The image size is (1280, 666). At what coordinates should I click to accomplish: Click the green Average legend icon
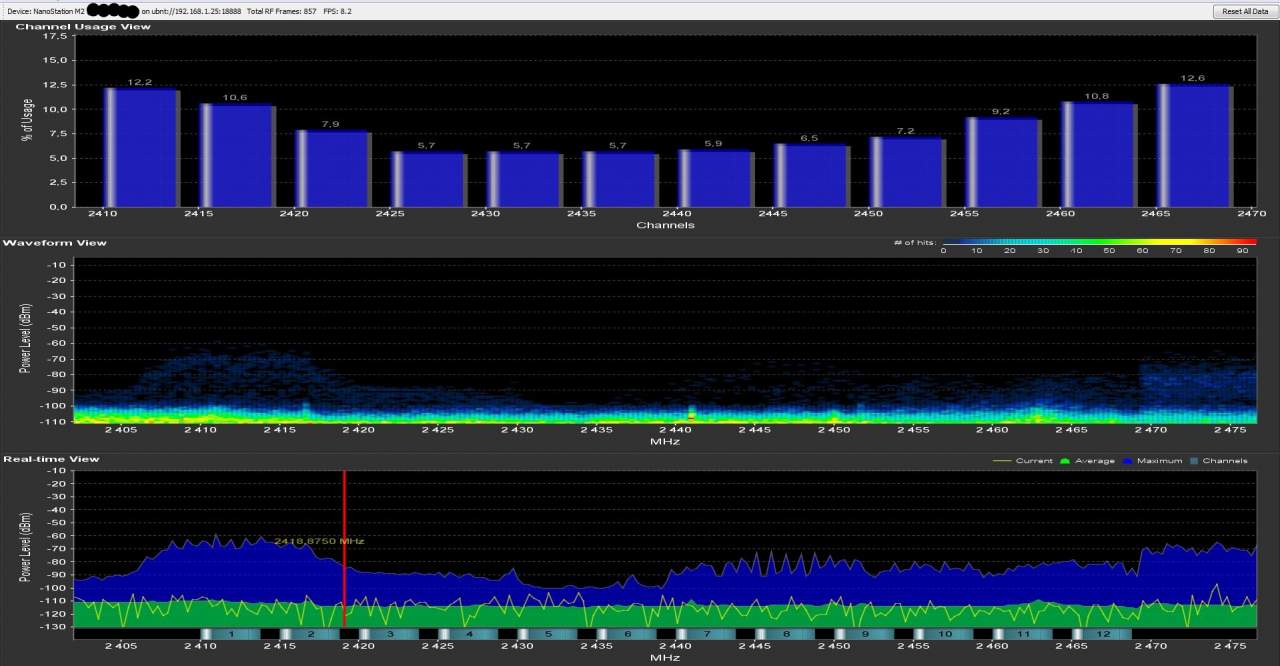tap(1067, 461)
